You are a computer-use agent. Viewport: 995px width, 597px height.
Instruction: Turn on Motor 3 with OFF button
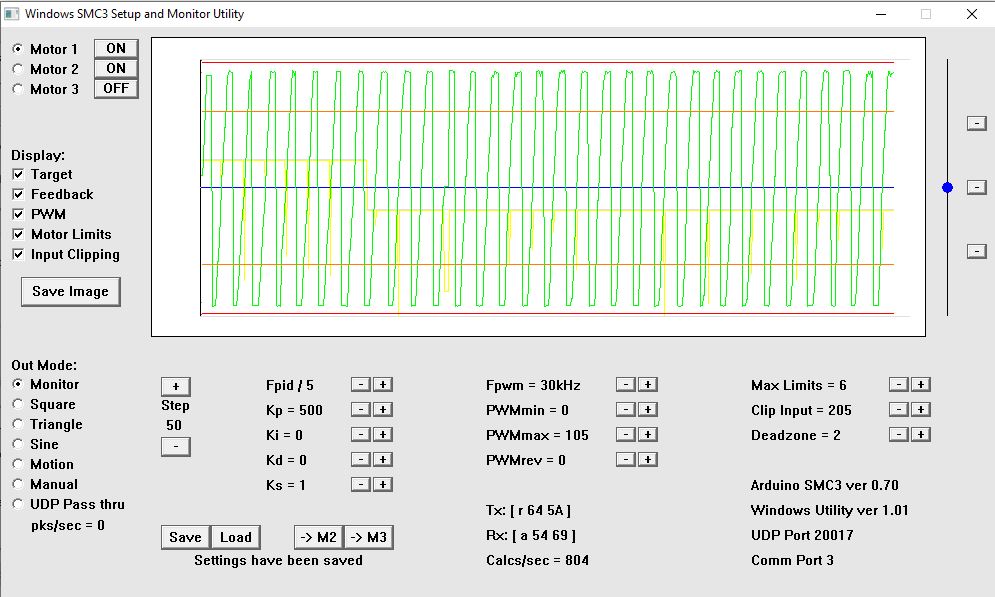click(x=116, y=89)
